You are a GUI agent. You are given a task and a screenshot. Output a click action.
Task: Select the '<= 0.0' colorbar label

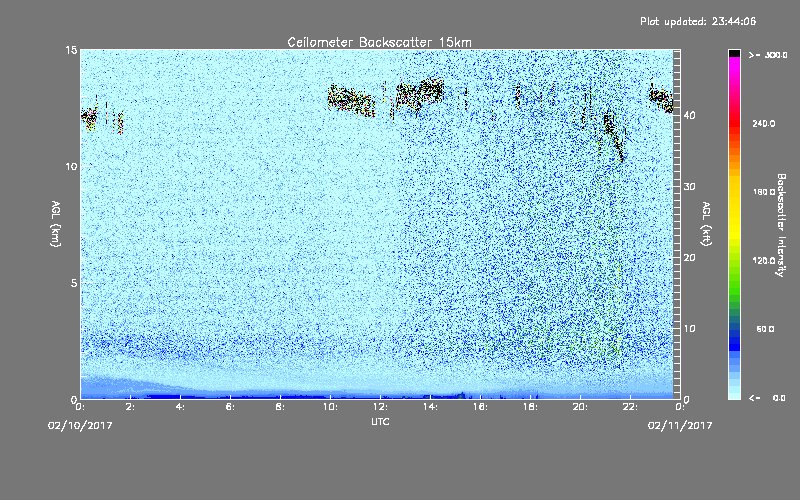click(768, 398)
